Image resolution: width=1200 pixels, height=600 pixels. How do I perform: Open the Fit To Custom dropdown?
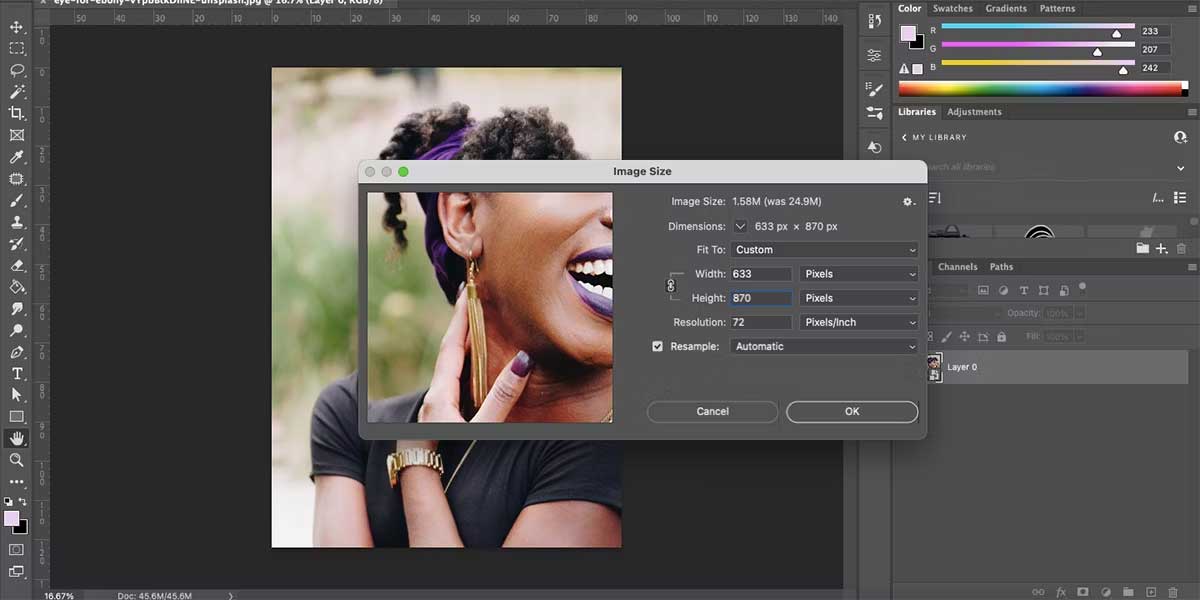pos(824,250)
